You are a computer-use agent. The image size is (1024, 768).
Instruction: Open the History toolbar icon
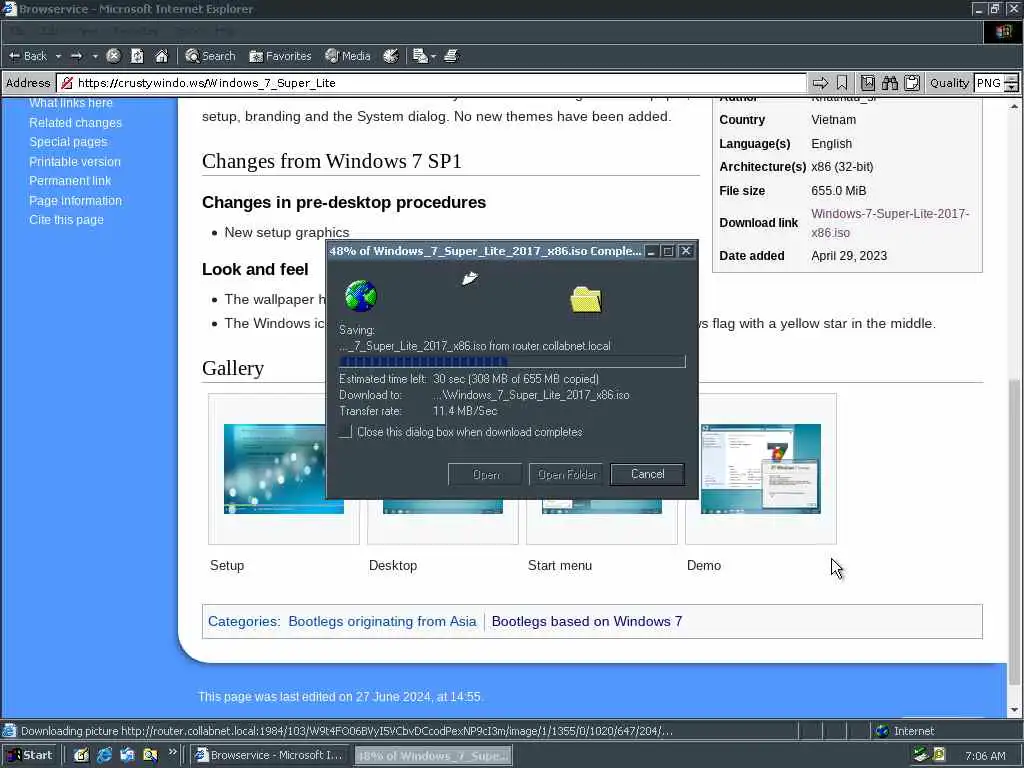click(391, 56)
